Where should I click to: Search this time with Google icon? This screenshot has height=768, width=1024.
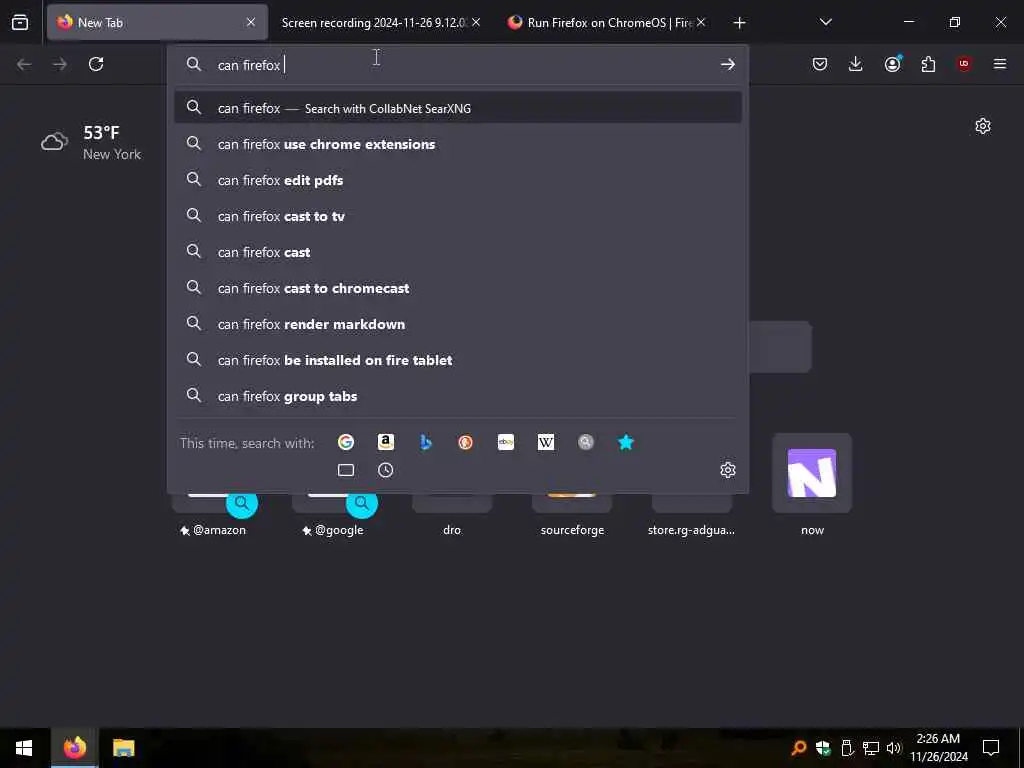pos(345,442)
